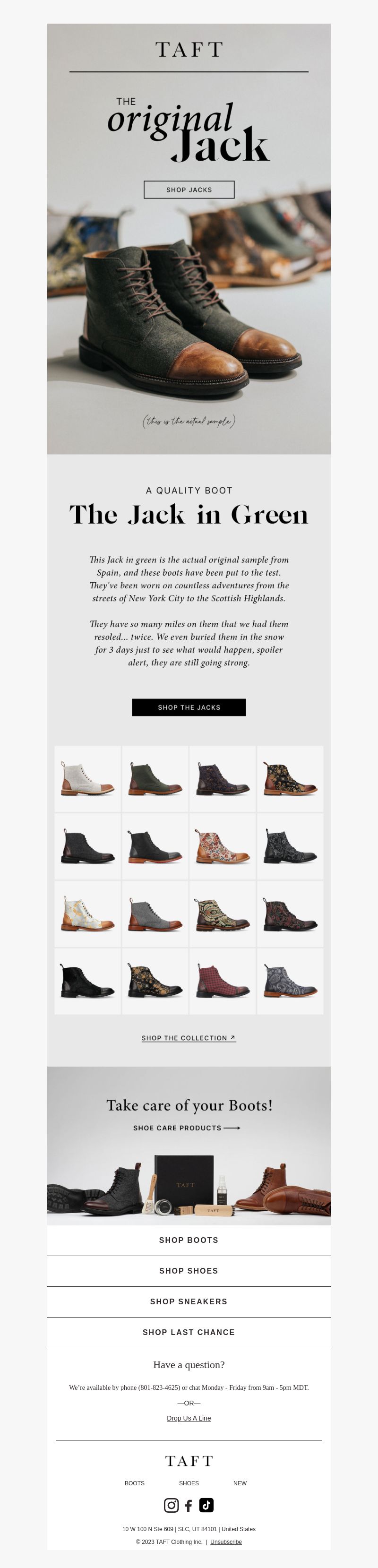
Task: Click the TAFT logo at top
Action: point(189,50)
